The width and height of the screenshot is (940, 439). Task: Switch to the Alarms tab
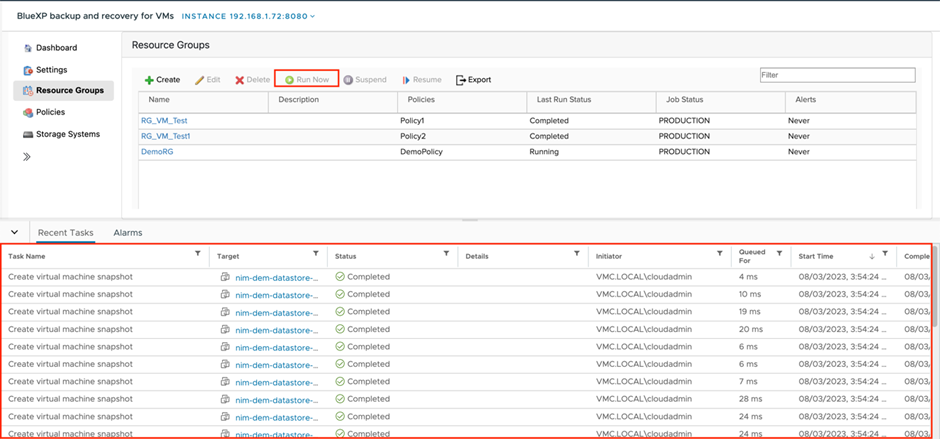128,233
